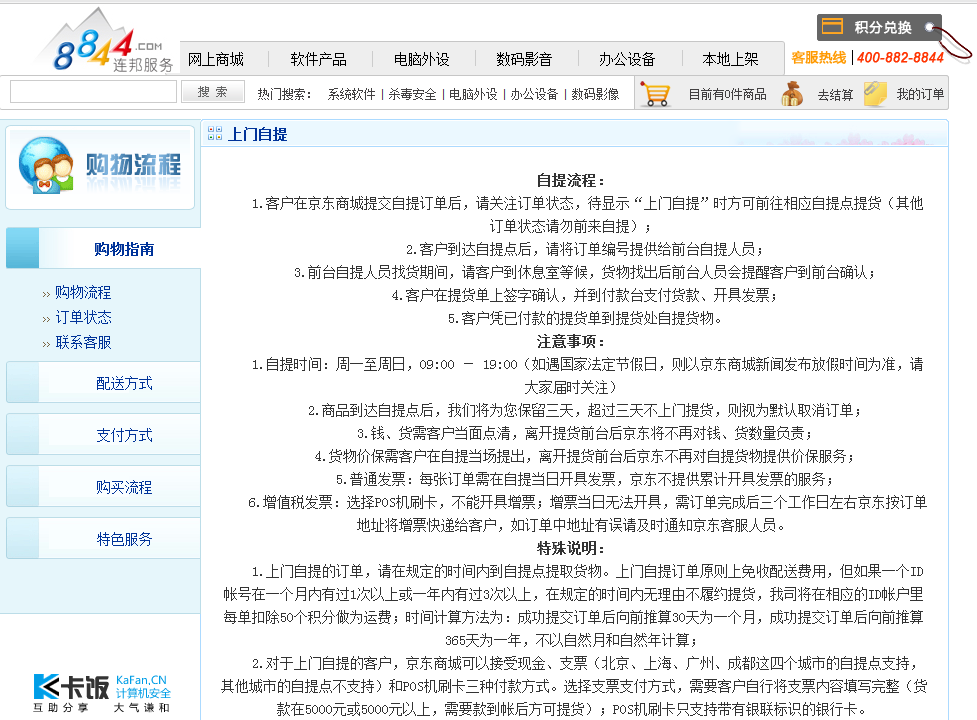The image size is (977, 720).
Task: Click the money bag checkout icon
Action: 792,94
